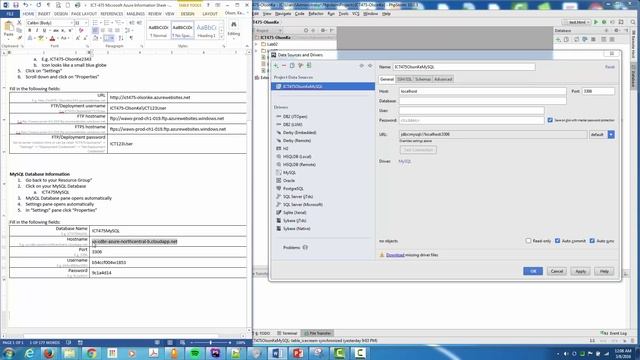The image size is (640, 360).
Task: Switch to the Schemas tab
Action: [x=423, y=79]
